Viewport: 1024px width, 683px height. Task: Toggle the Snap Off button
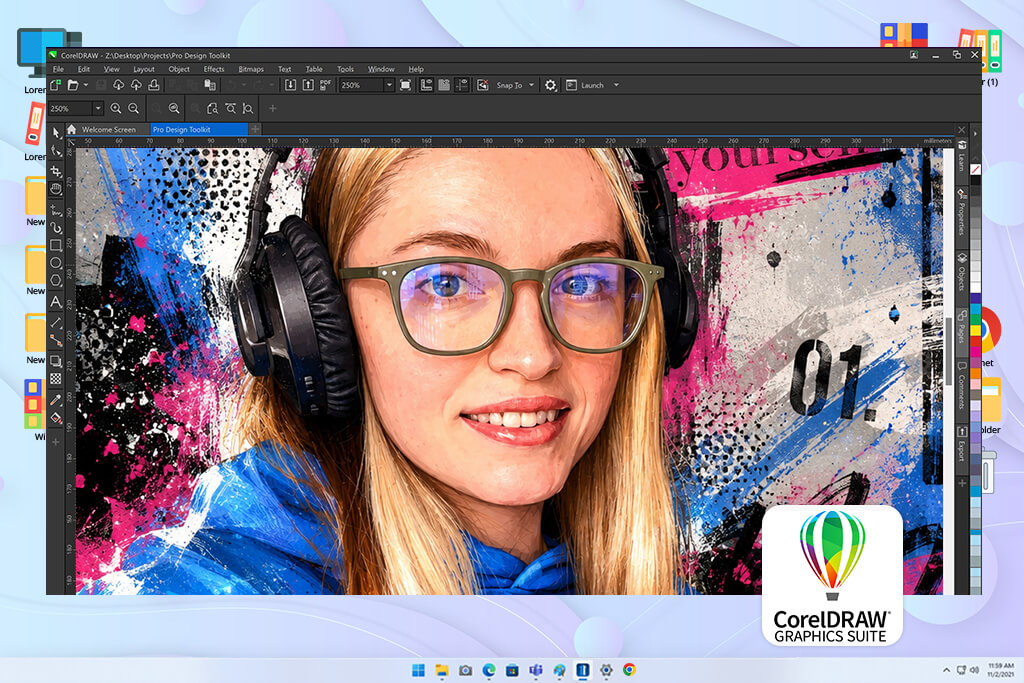coord(483,85)
